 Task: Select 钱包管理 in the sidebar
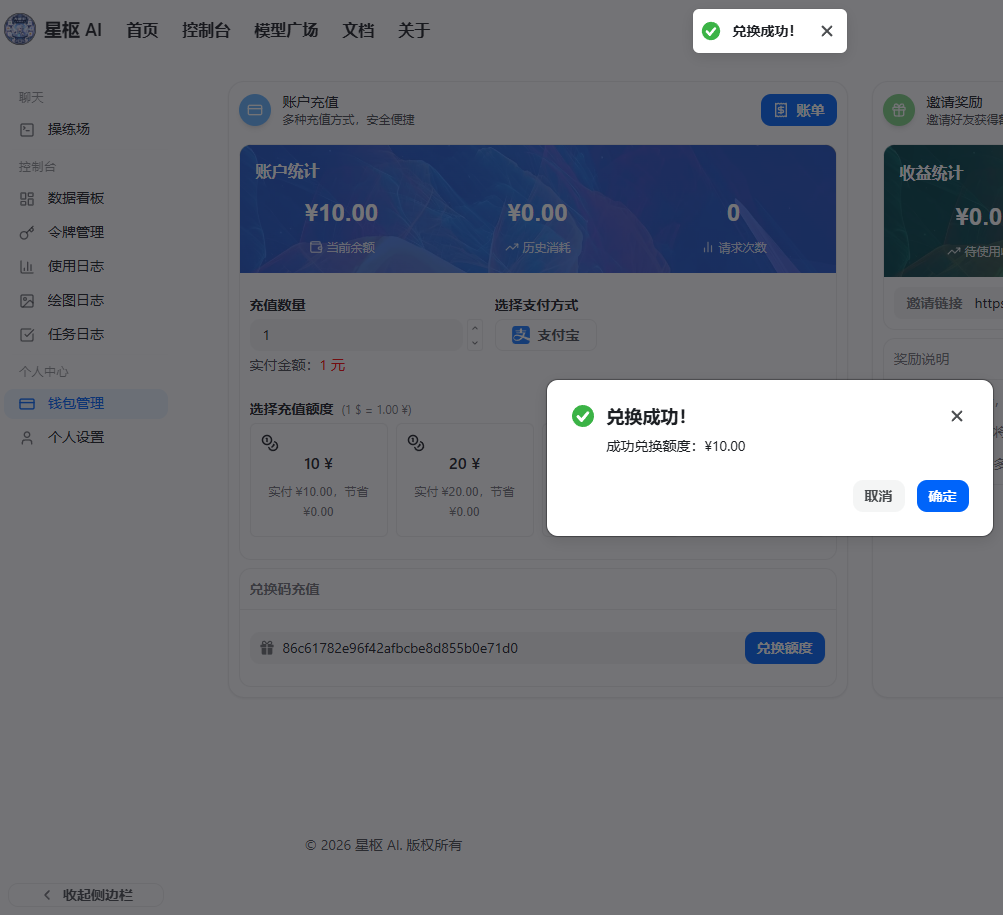click(x=75, y=404)
